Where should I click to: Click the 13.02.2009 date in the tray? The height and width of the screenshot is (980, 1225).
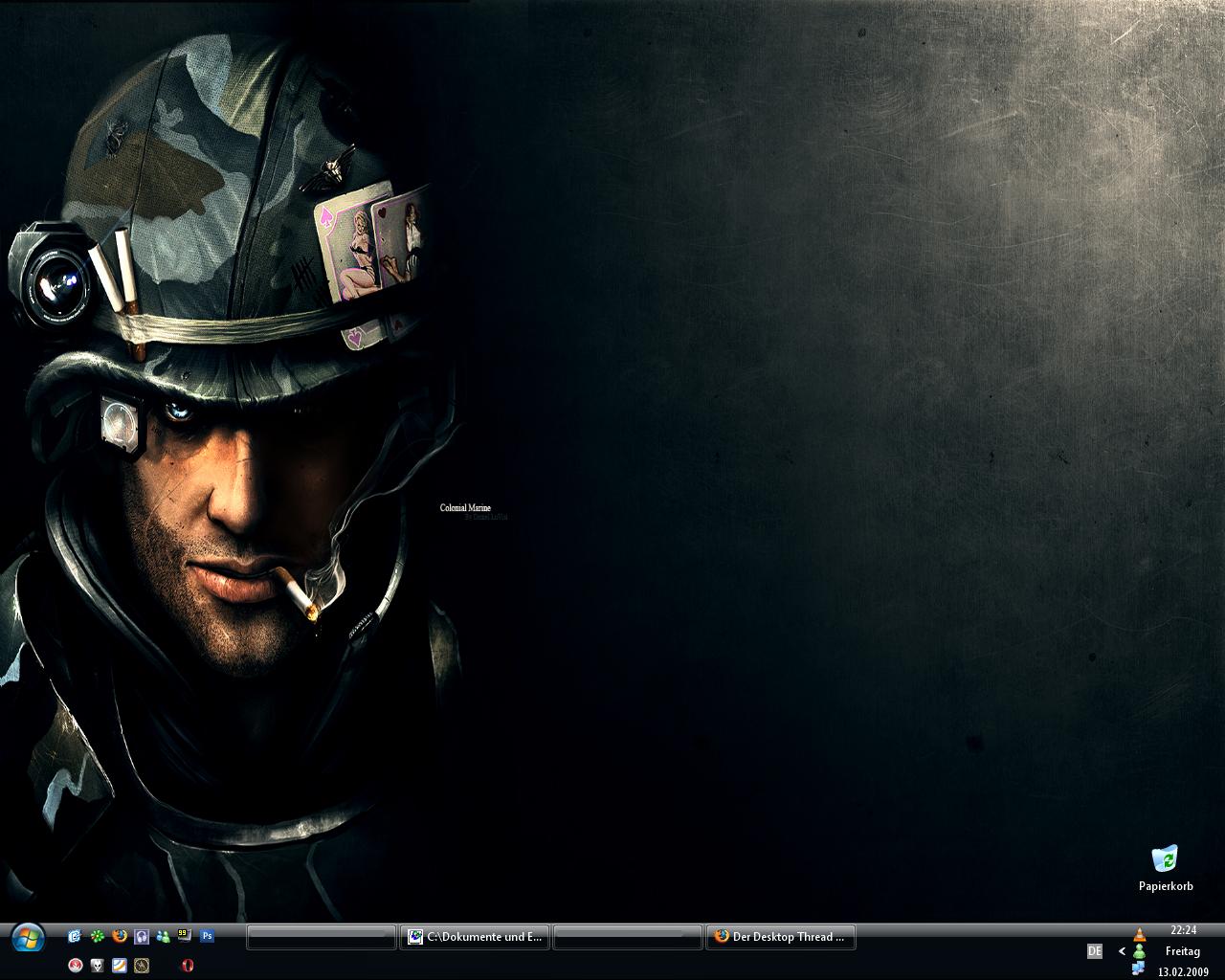click(1183, 971)
